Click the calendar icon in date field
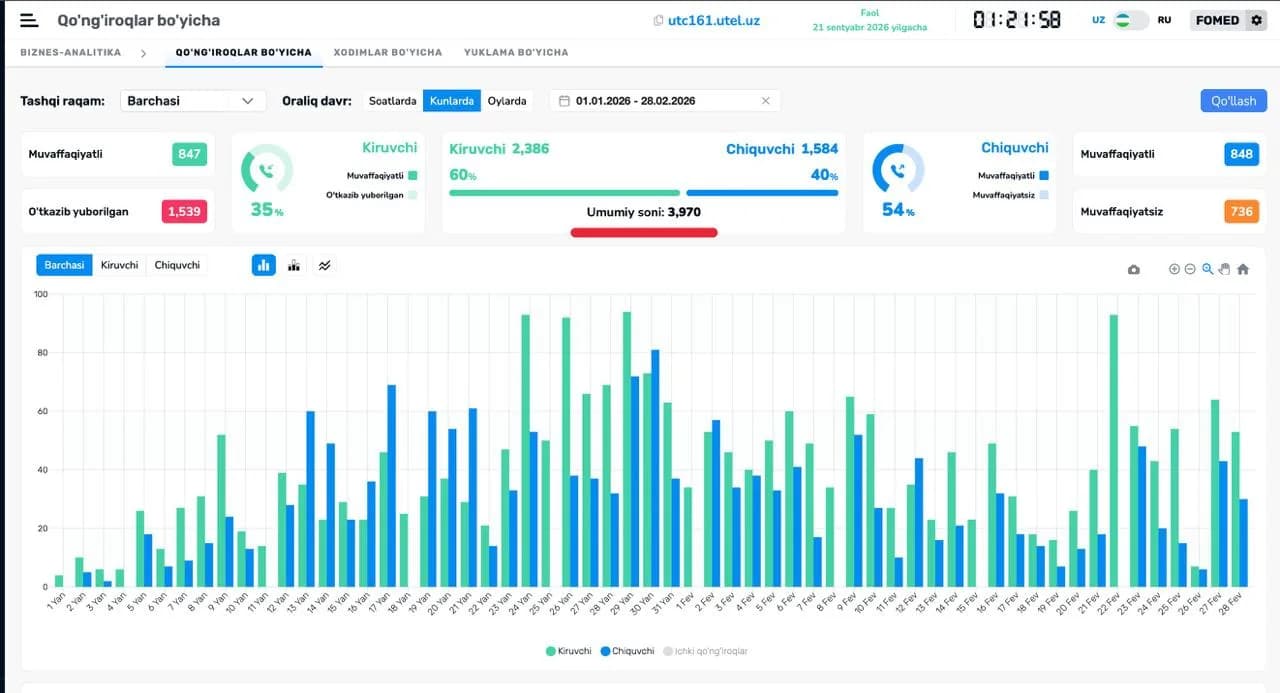This screenshot has height=693, width=1280. (564, 101)
